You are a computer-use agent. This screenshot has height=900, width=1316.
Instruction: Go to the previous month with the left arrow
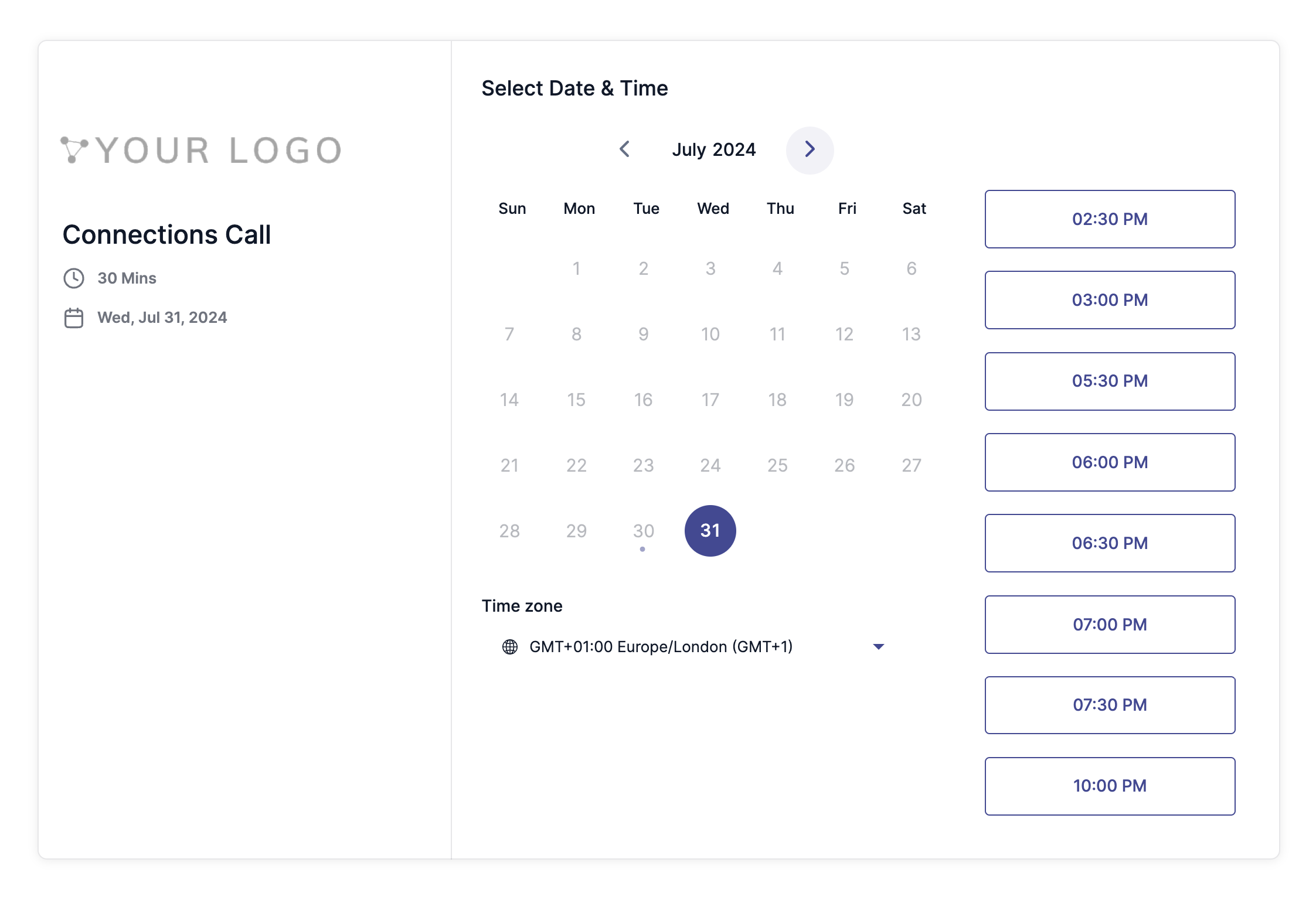[x=624, y=150]
